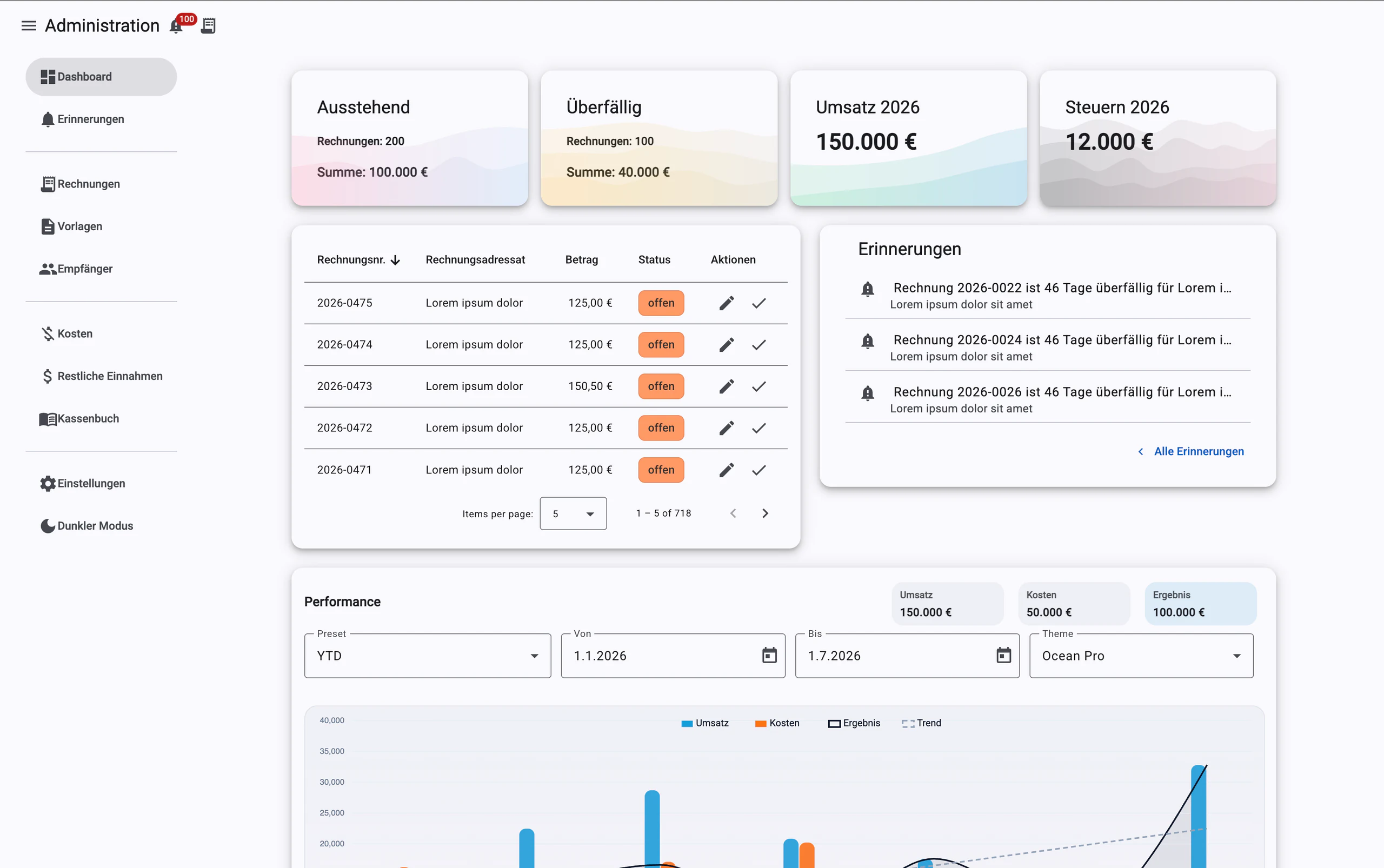Click offen status of 2026-0473
This screenshot has width=1384, height=868.
[661, 387]
